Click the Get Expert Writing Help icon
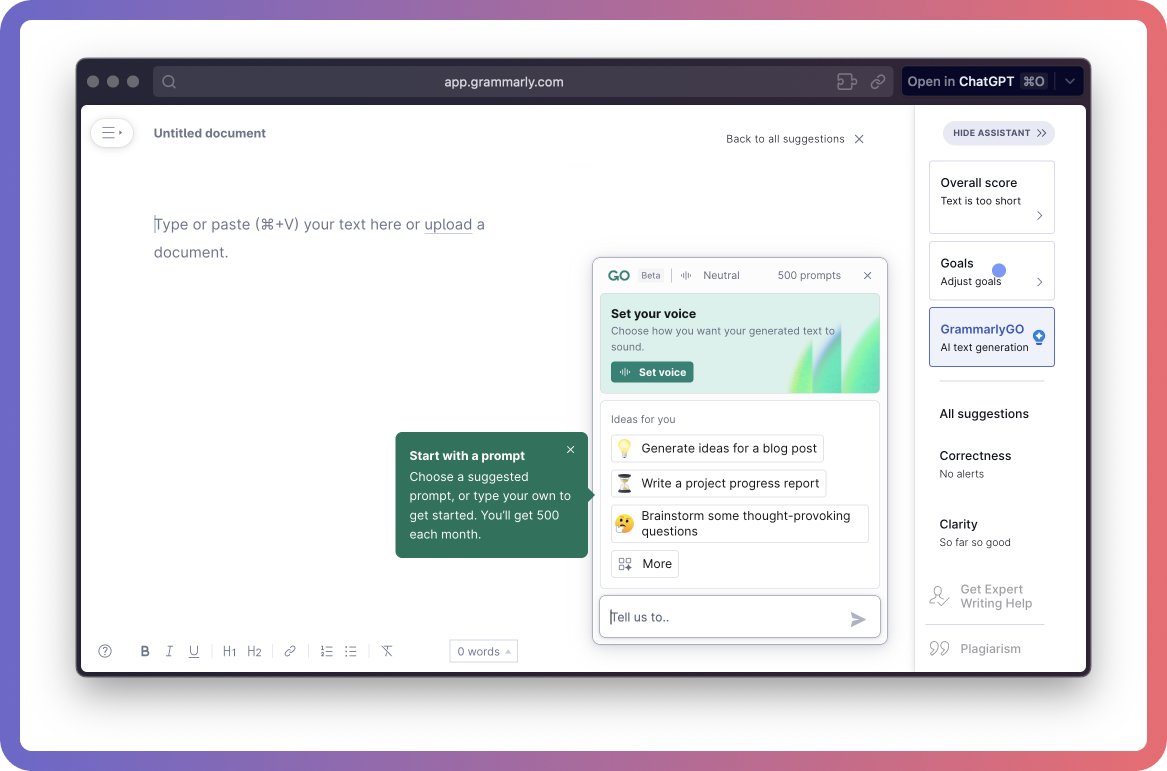The height and width of the screenshot is (771, 1167). [x=939, y=596]
